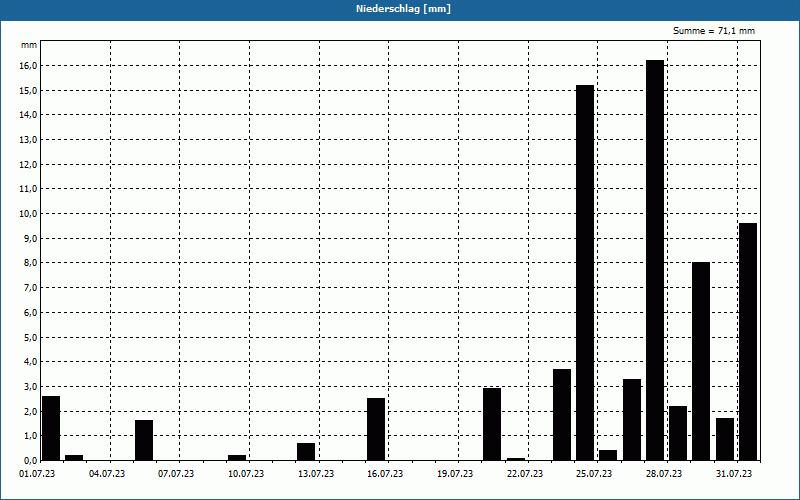Select the bar reaching about 3,3 mm

pyautogui.click(x=632, y=420)
